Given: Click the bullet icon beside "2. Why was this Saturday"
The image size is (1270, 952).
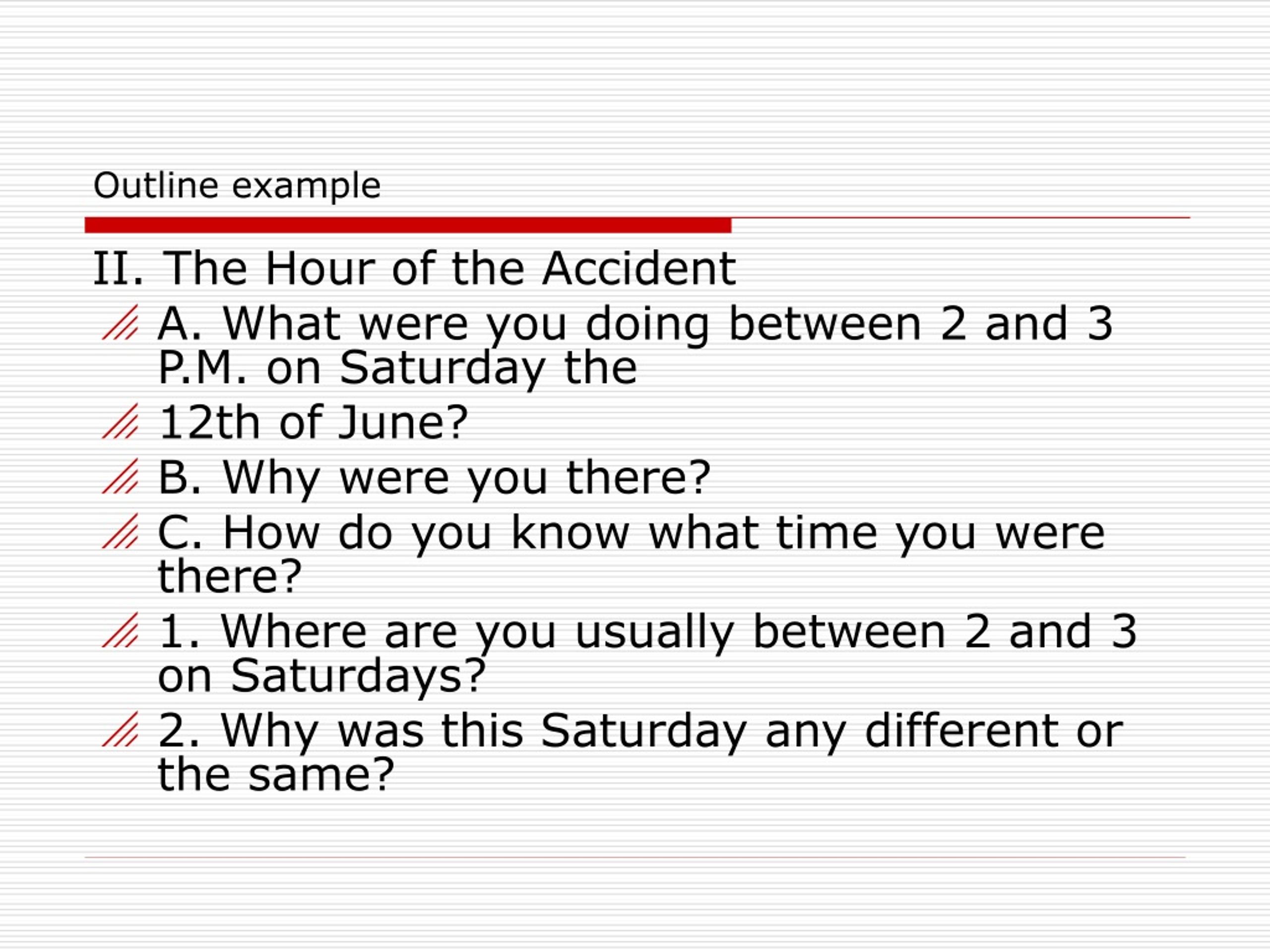Looking at the screenshot, I should coord(120,729).
